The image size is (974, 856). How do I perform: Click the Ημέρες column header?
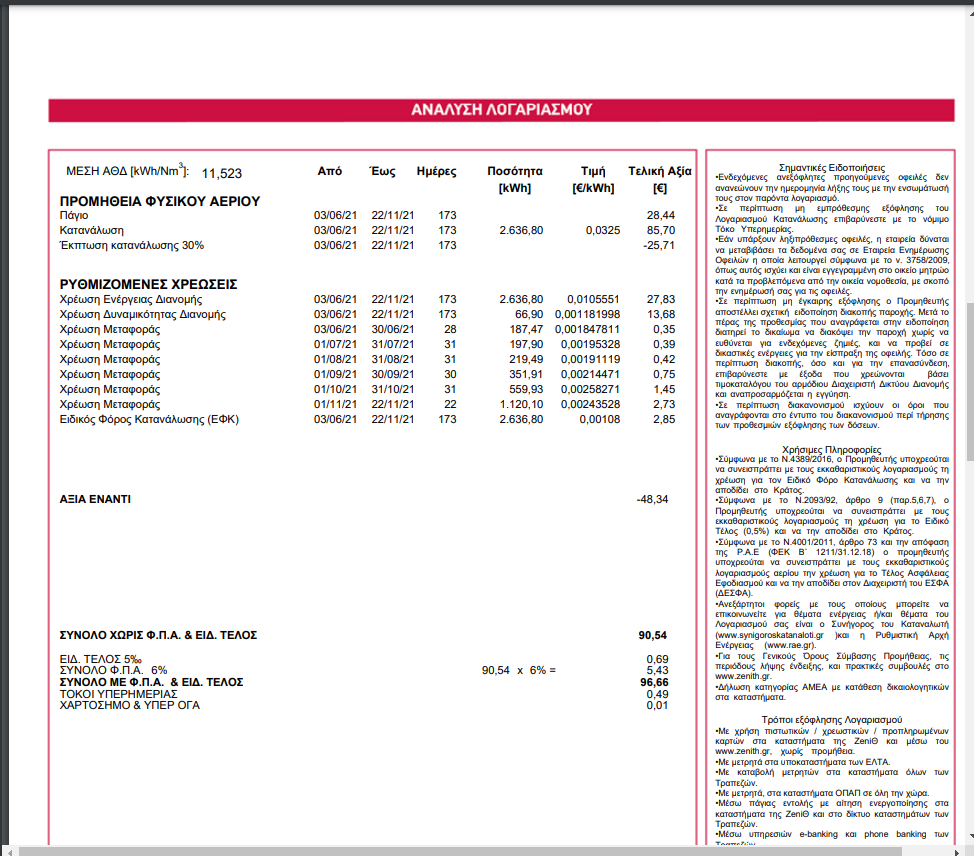[x=436, y=171]
